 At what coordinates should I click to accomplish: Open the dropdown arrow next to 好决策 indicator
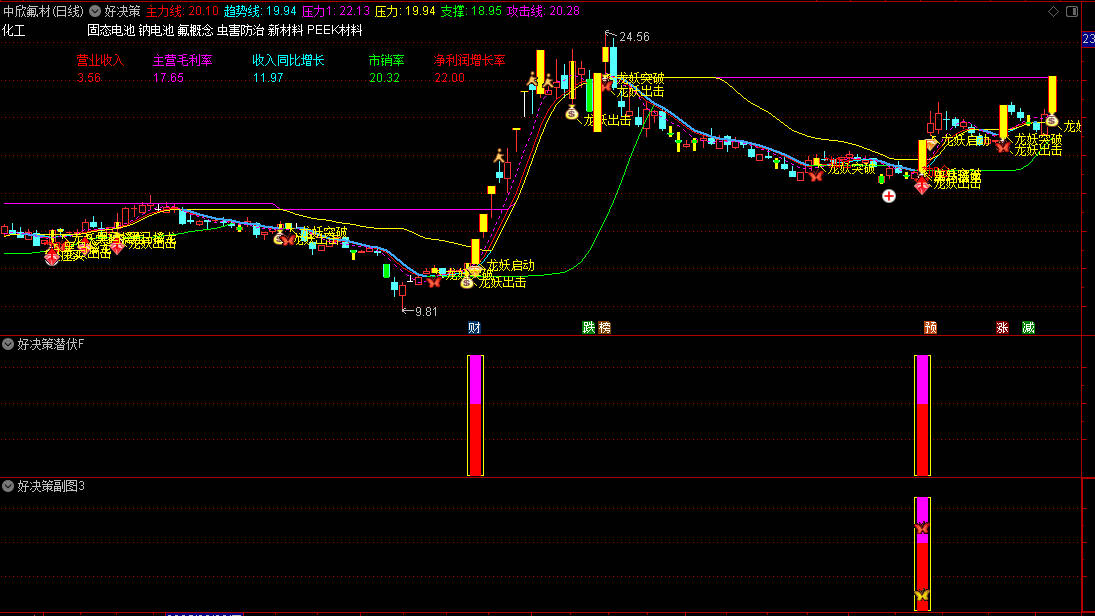click(95, 11)
